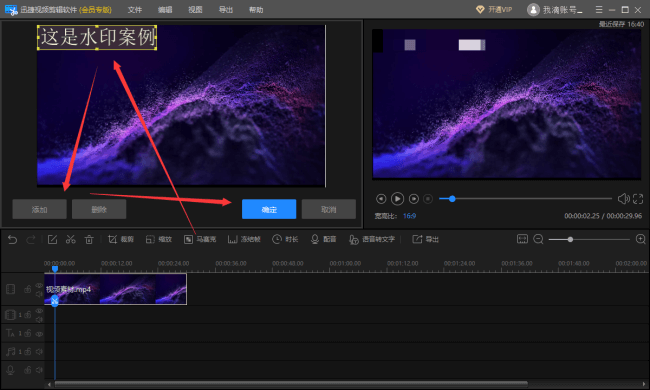Open the 导出 menu in menu bar
The width and height of the screenshot is (650, 390).
(x=226, y=10)
